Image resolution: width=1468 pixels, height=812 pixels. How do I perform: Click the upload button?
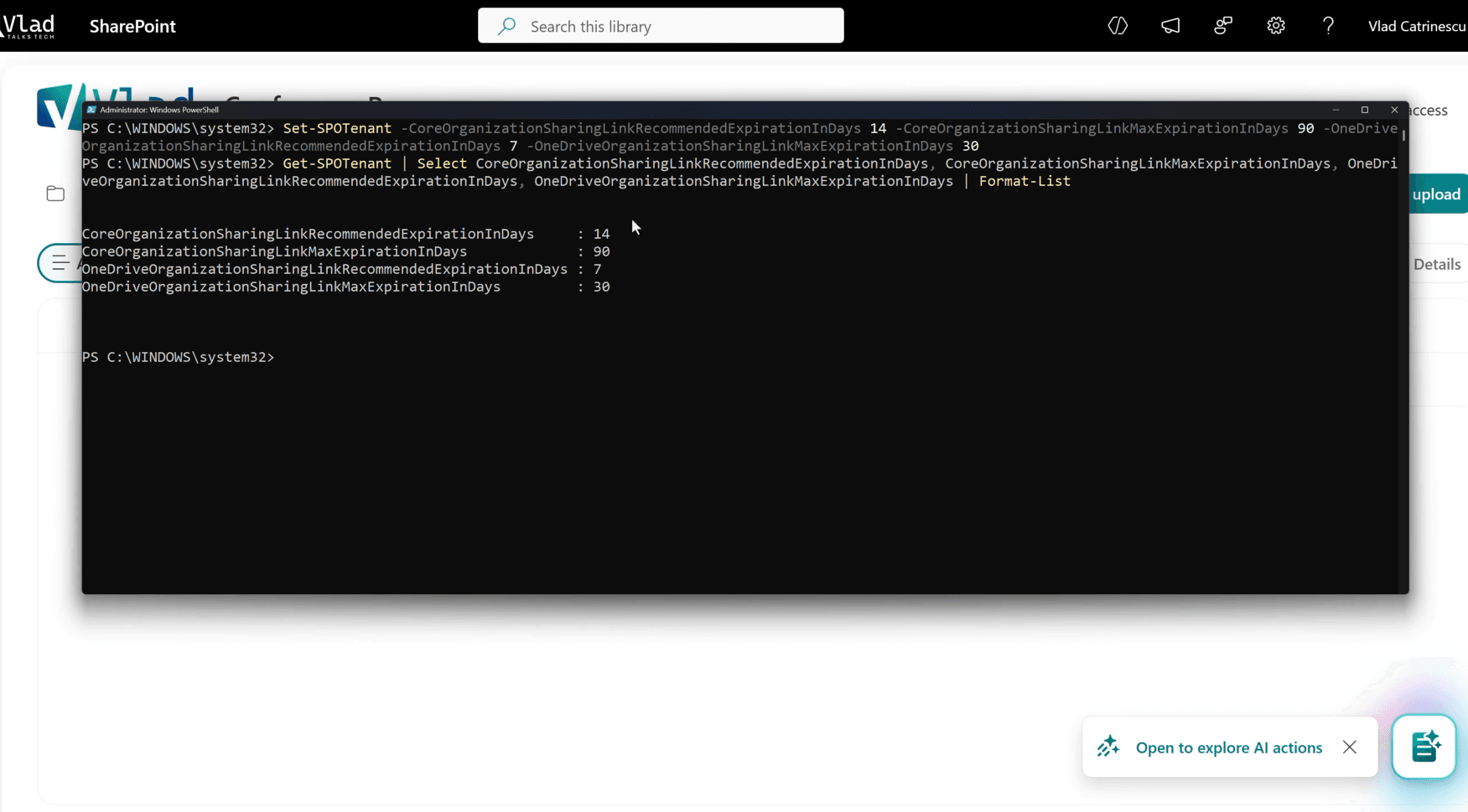tap(1438, 194)
